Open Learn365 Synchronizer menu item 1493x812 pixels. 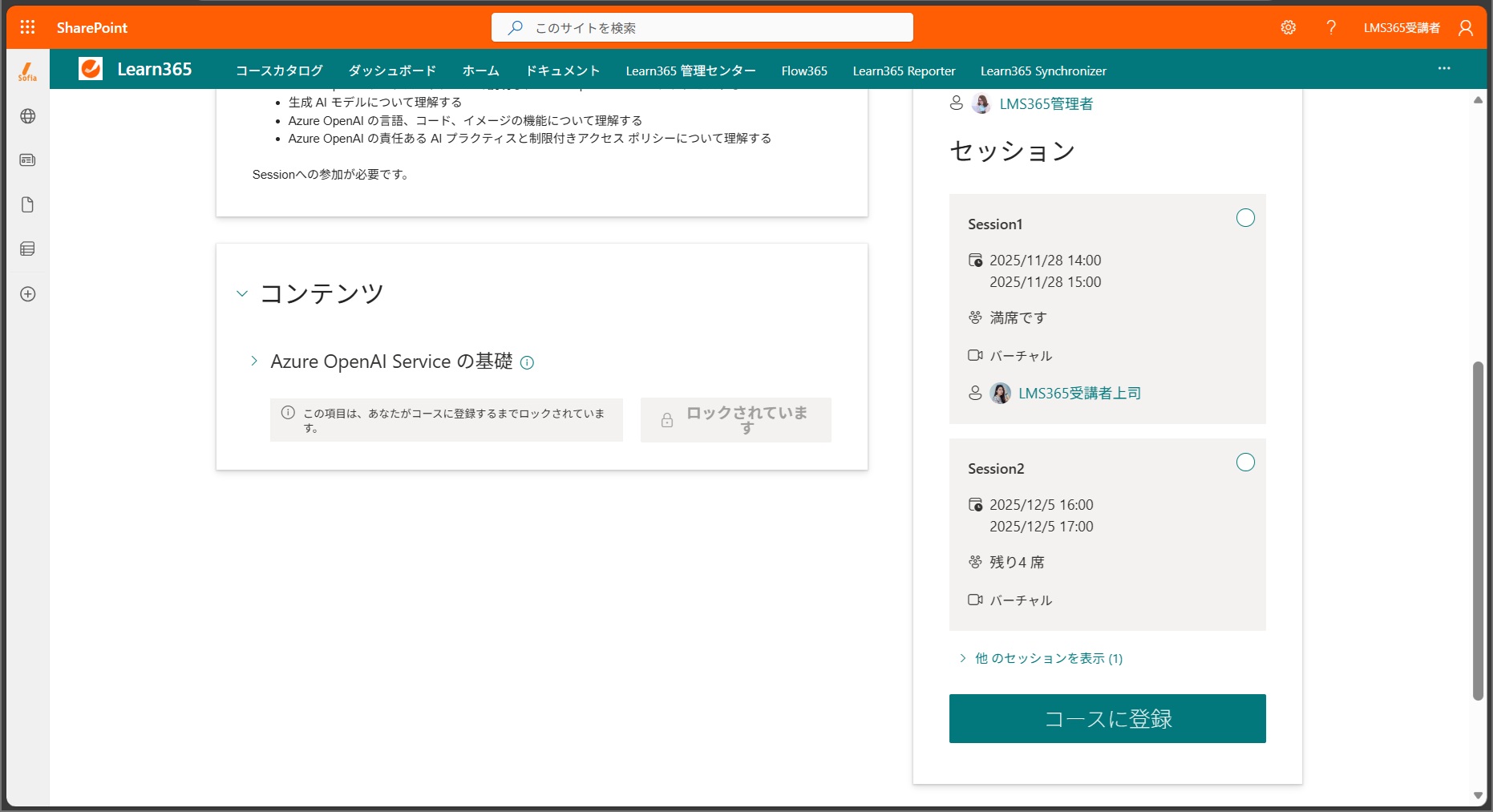[1043, 71]
